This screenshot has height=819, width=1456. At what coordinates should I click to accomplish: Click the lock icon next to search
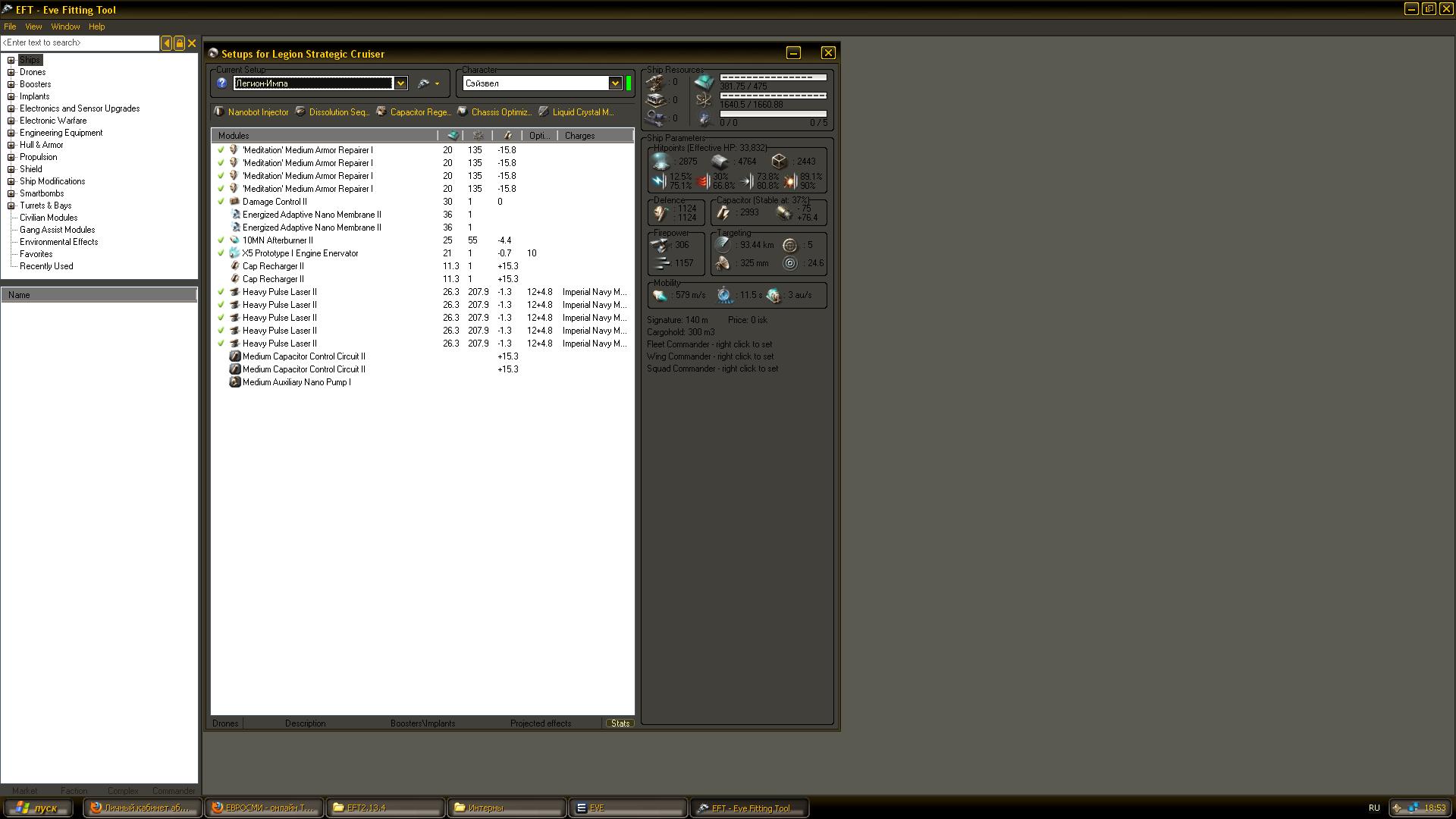(179, 43)
